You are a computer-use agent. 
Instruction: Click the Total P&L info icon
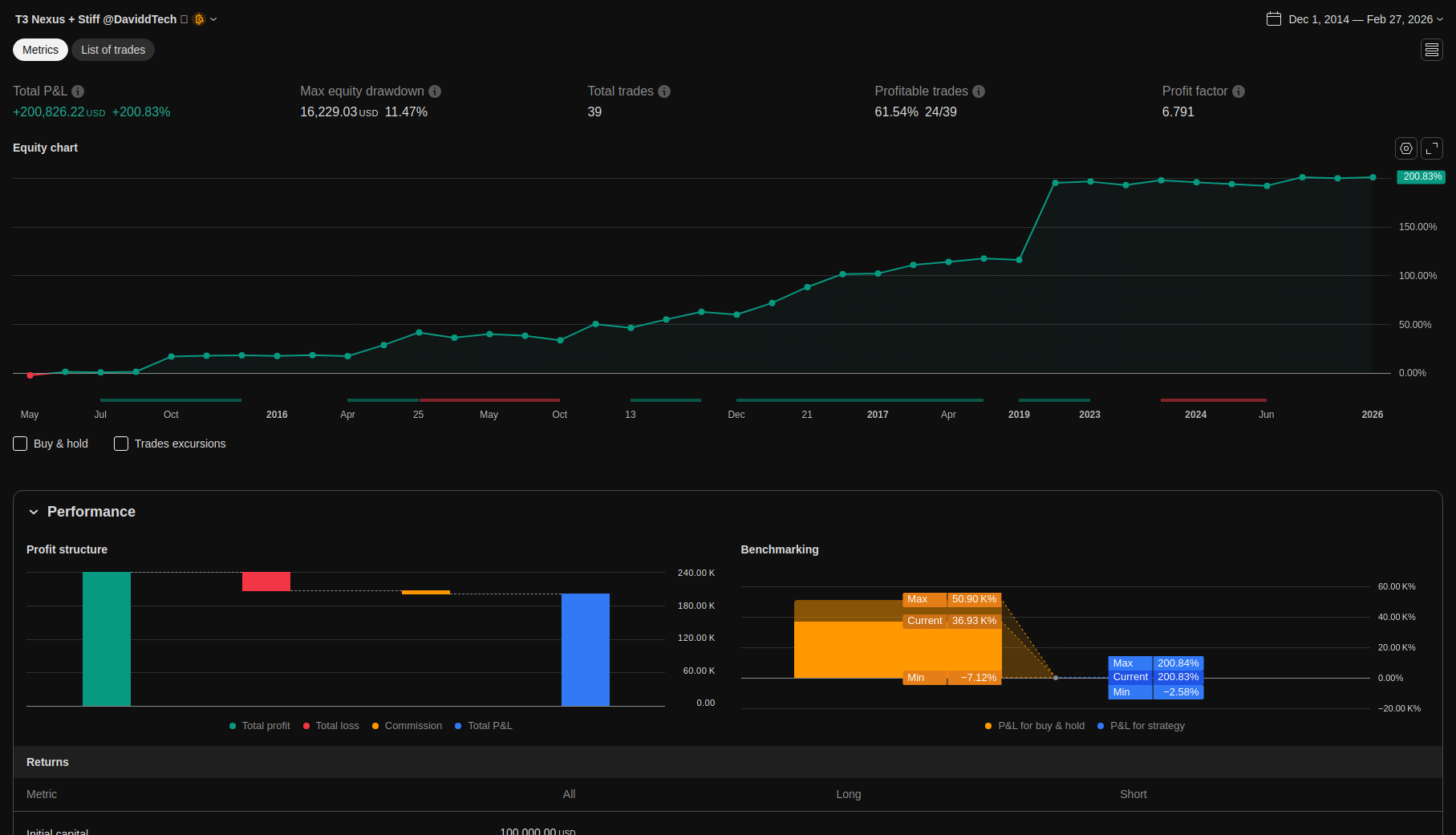point(78,91)
